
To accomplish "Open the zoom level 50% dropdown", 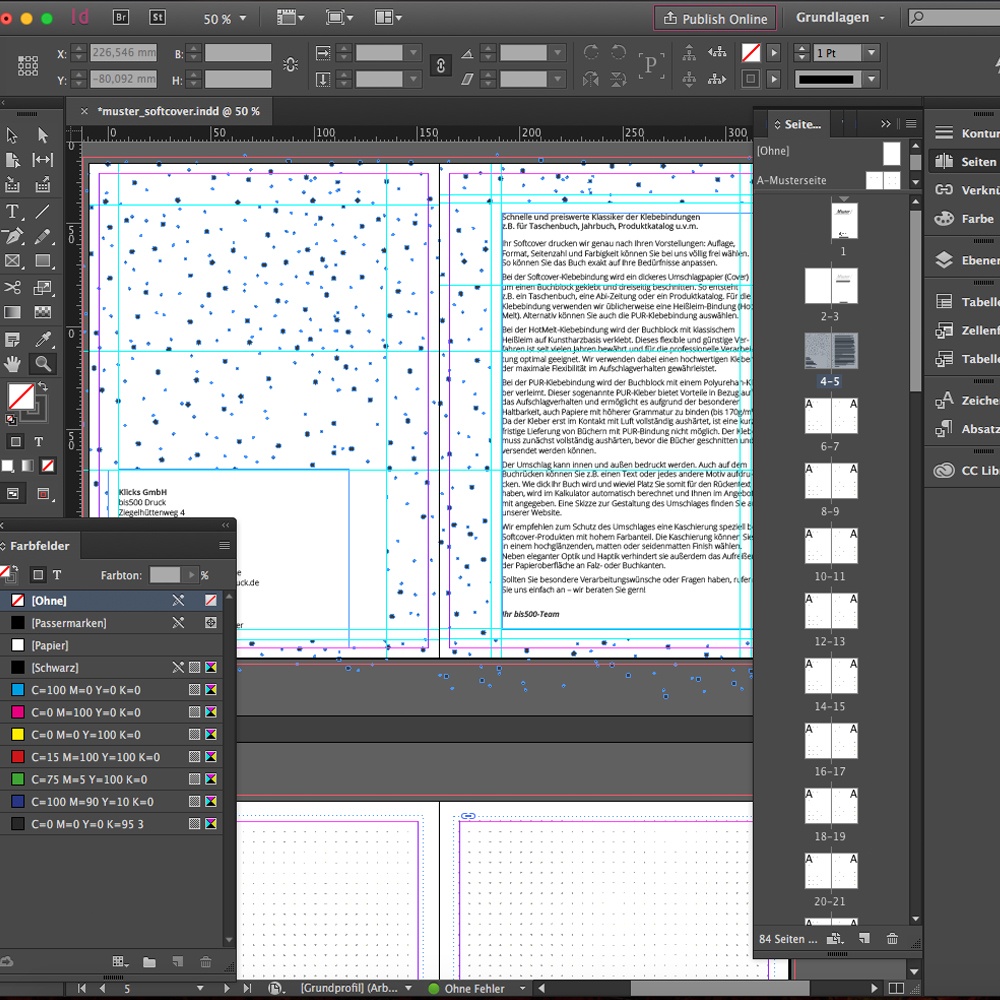I will (240, 19).
